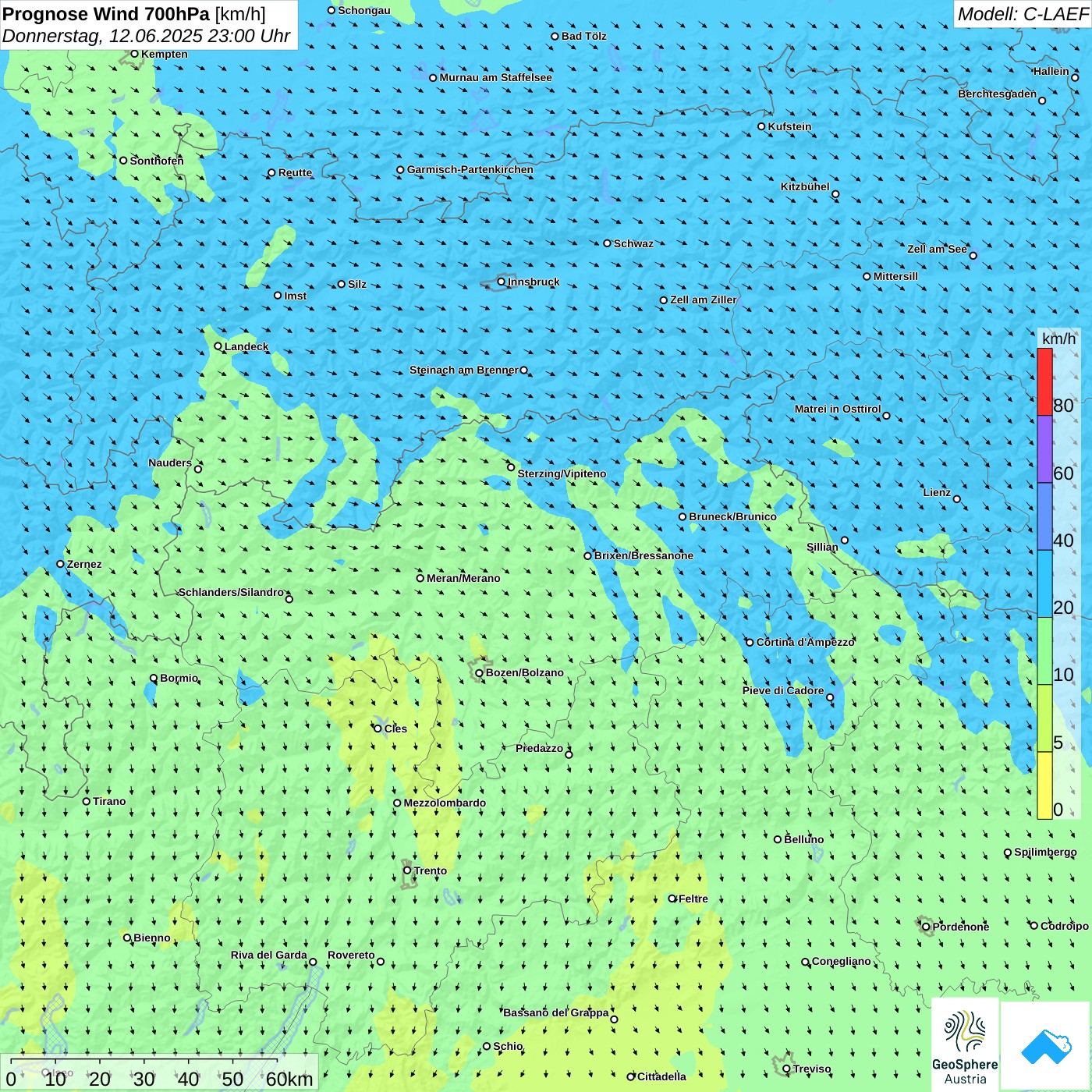Click the Feltre city marker dot

pyautogui.click(x=672, y=899)
